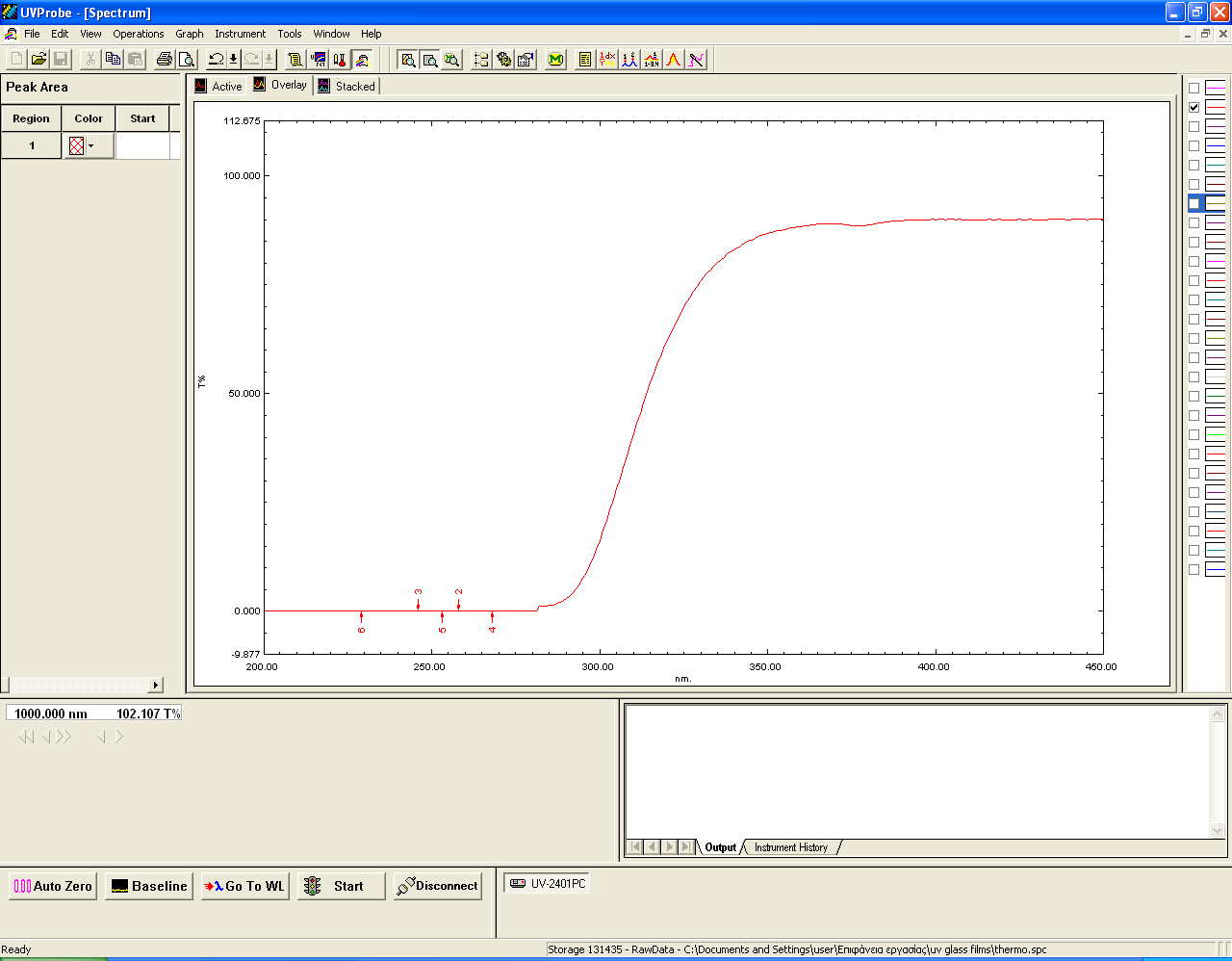The width and height of the screenshot is (1232, 961).
Task: Click the UV-2401PC instrument icon
Action: click(x=518, y=883)
